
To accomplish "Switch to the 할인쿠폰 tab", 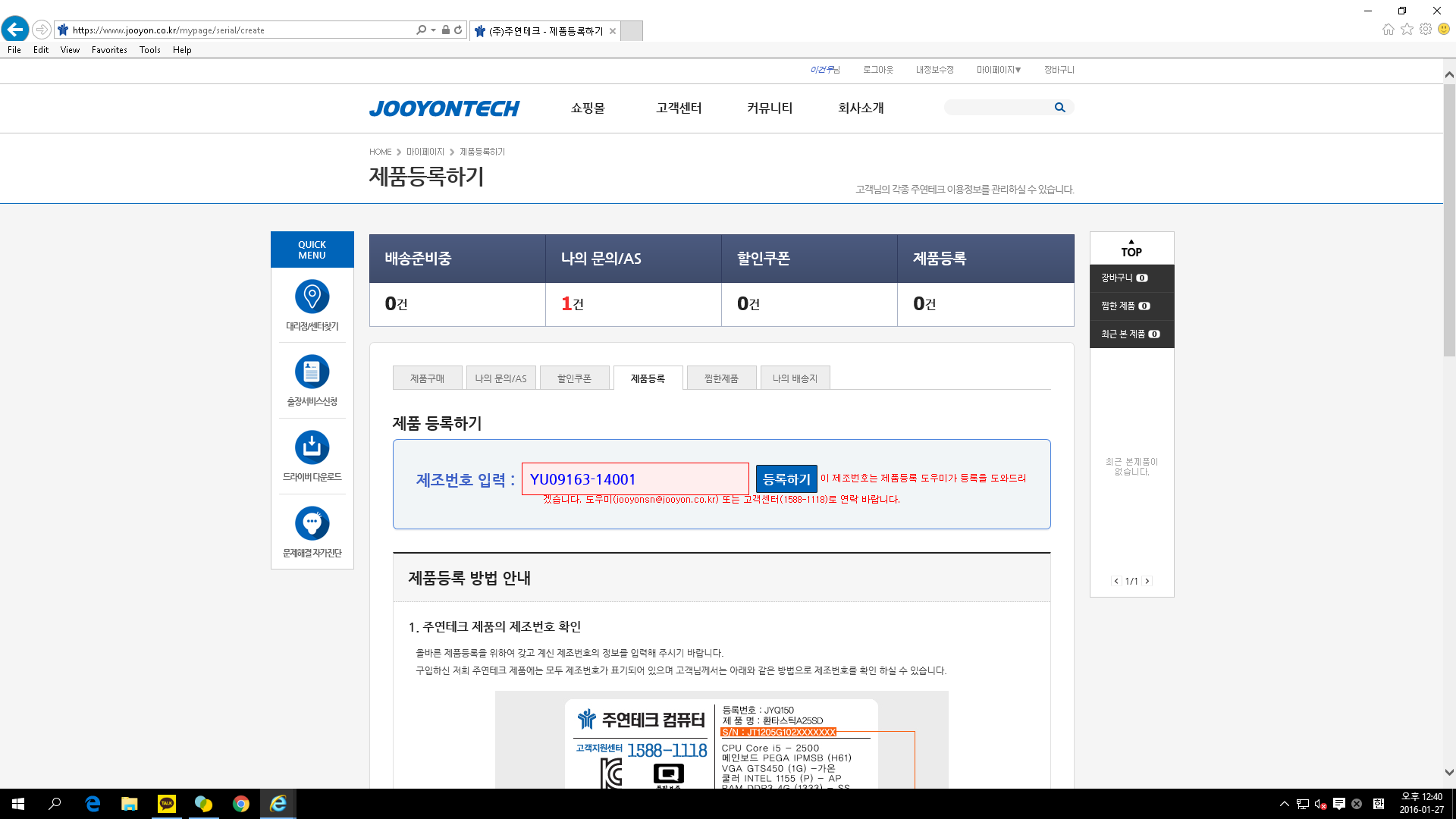I will 574,378.
